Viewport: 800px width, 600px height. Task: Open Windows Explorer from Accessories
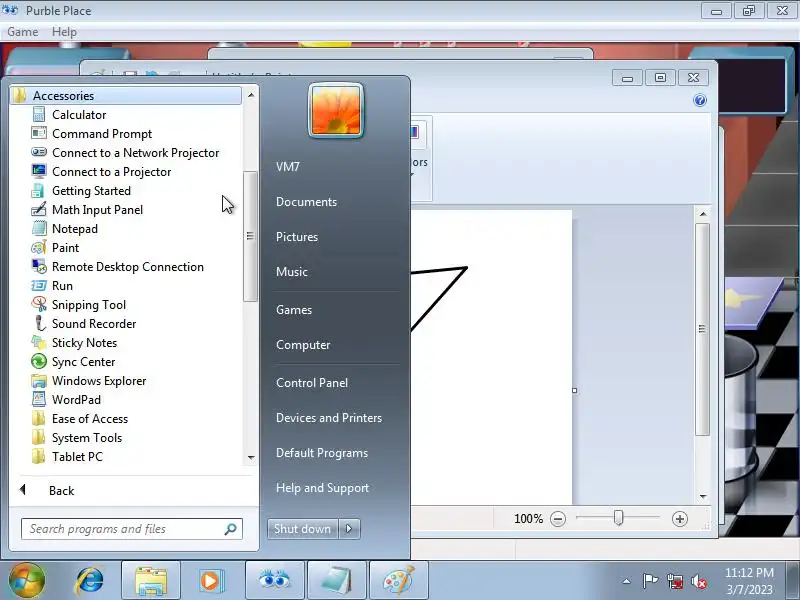(99, 381)
